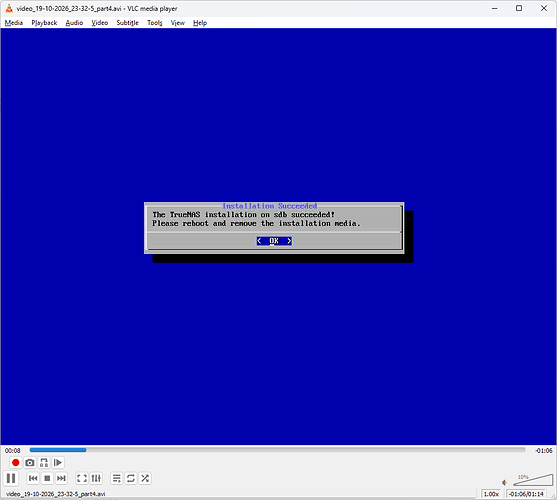Skip to previous media

tap(33, 478)
